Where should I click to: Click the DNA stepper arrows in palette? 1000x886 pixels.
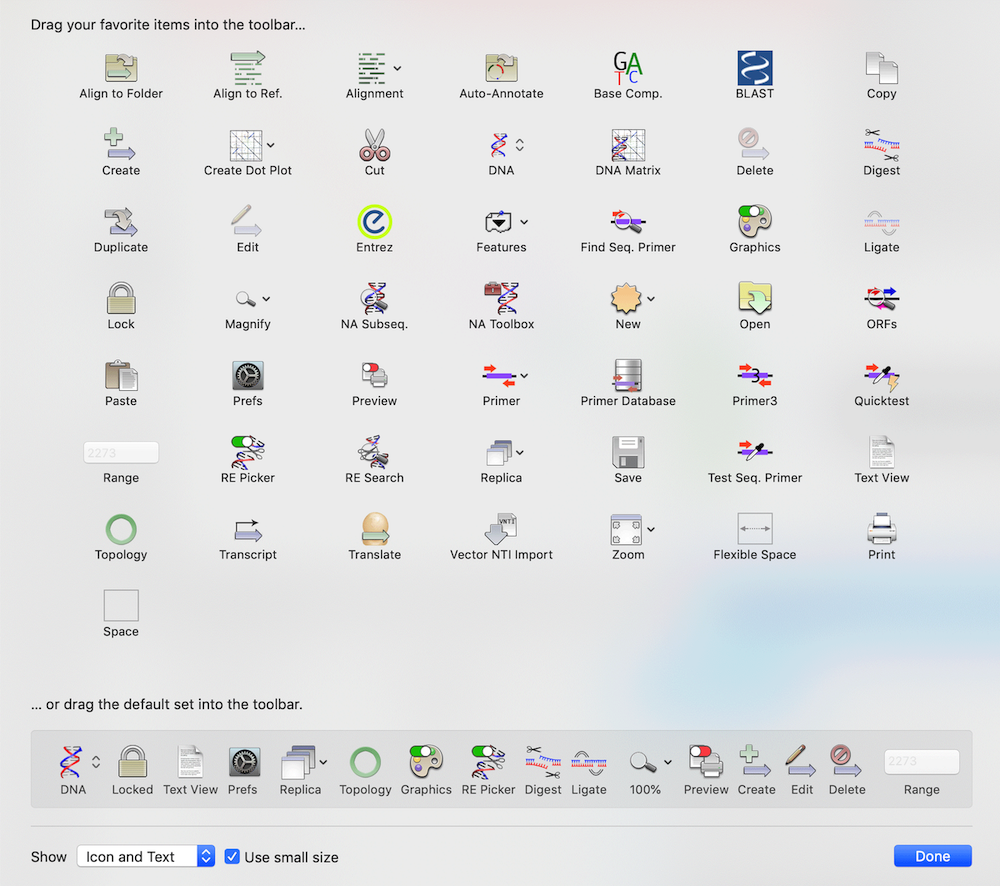point(520,145)
